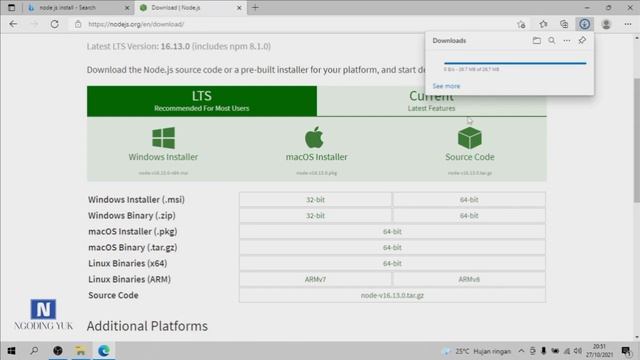This screenshot has width=640, height=360.
Task: Show hidden system tray icons
Action: click(x=521, y=351)
